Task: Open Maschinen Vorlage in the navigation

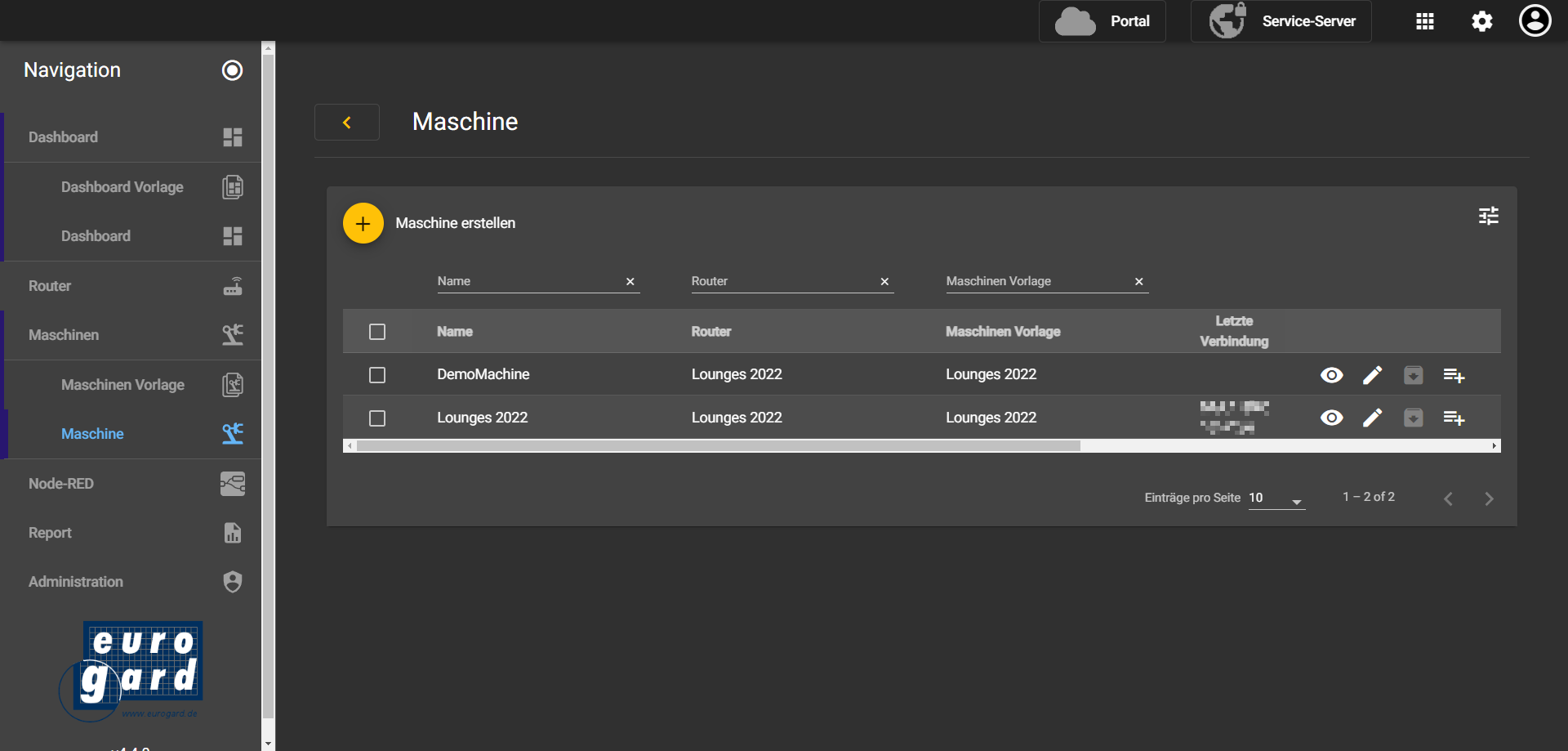Action: click(x=122, y=385)
